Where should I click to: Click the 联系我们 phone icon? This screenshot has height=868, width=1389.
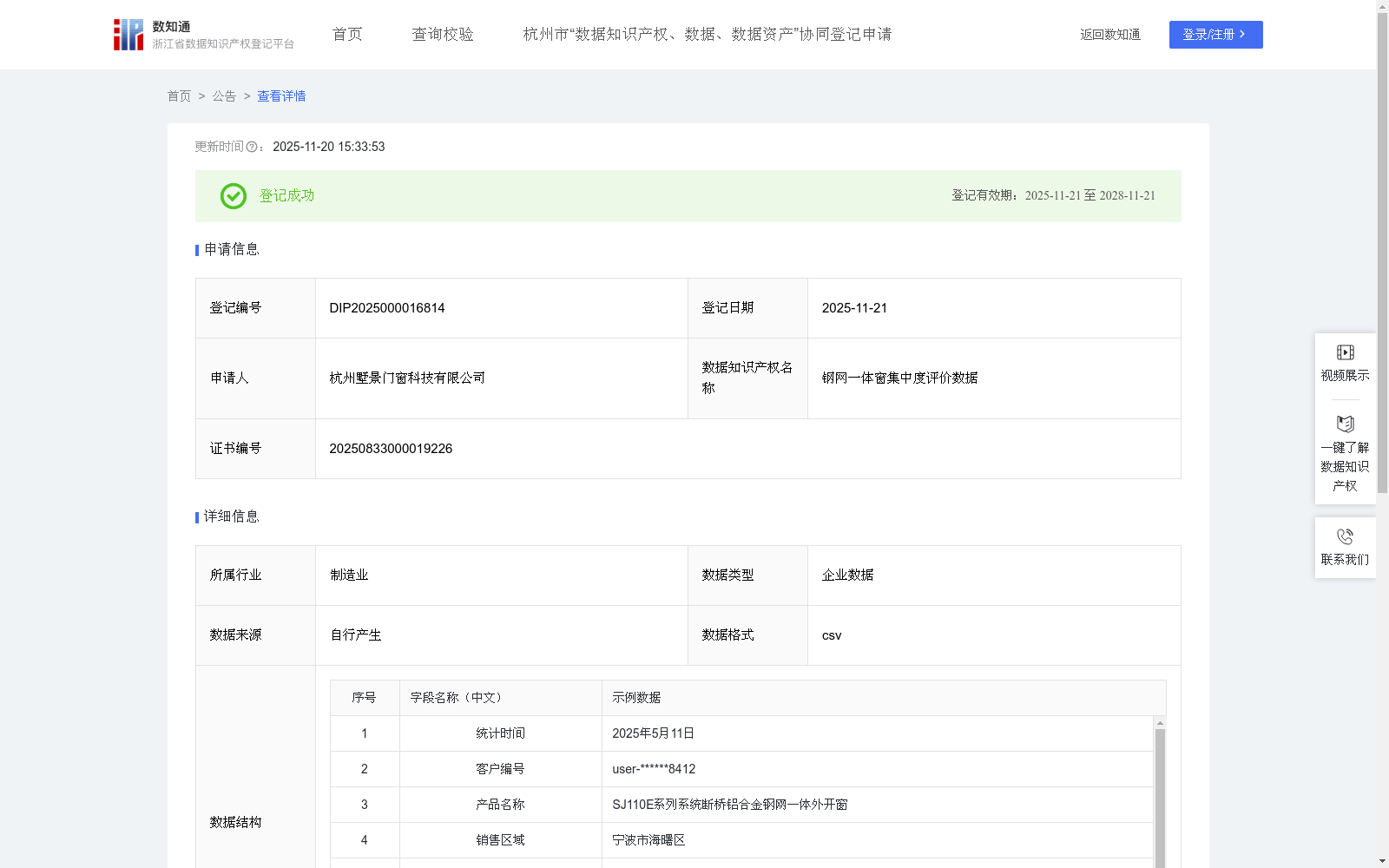point(1344,536)
